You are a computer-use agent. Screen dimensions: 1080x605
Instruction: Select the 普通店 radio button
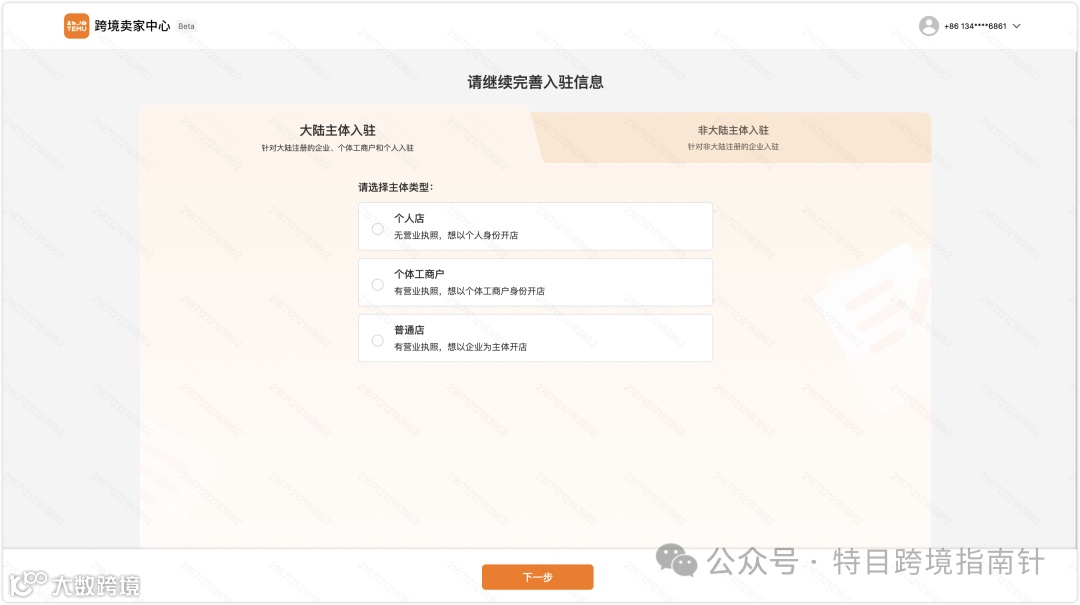[377, 340]
